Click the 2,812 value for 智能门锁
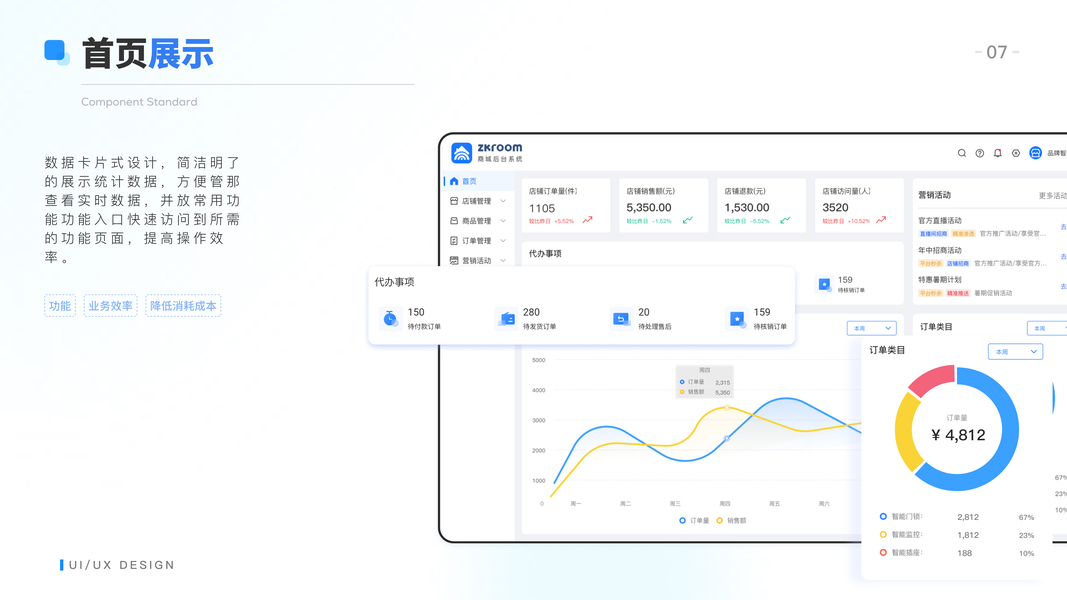This screenshot has width=1067, height=600. click(x=968, y=517)
